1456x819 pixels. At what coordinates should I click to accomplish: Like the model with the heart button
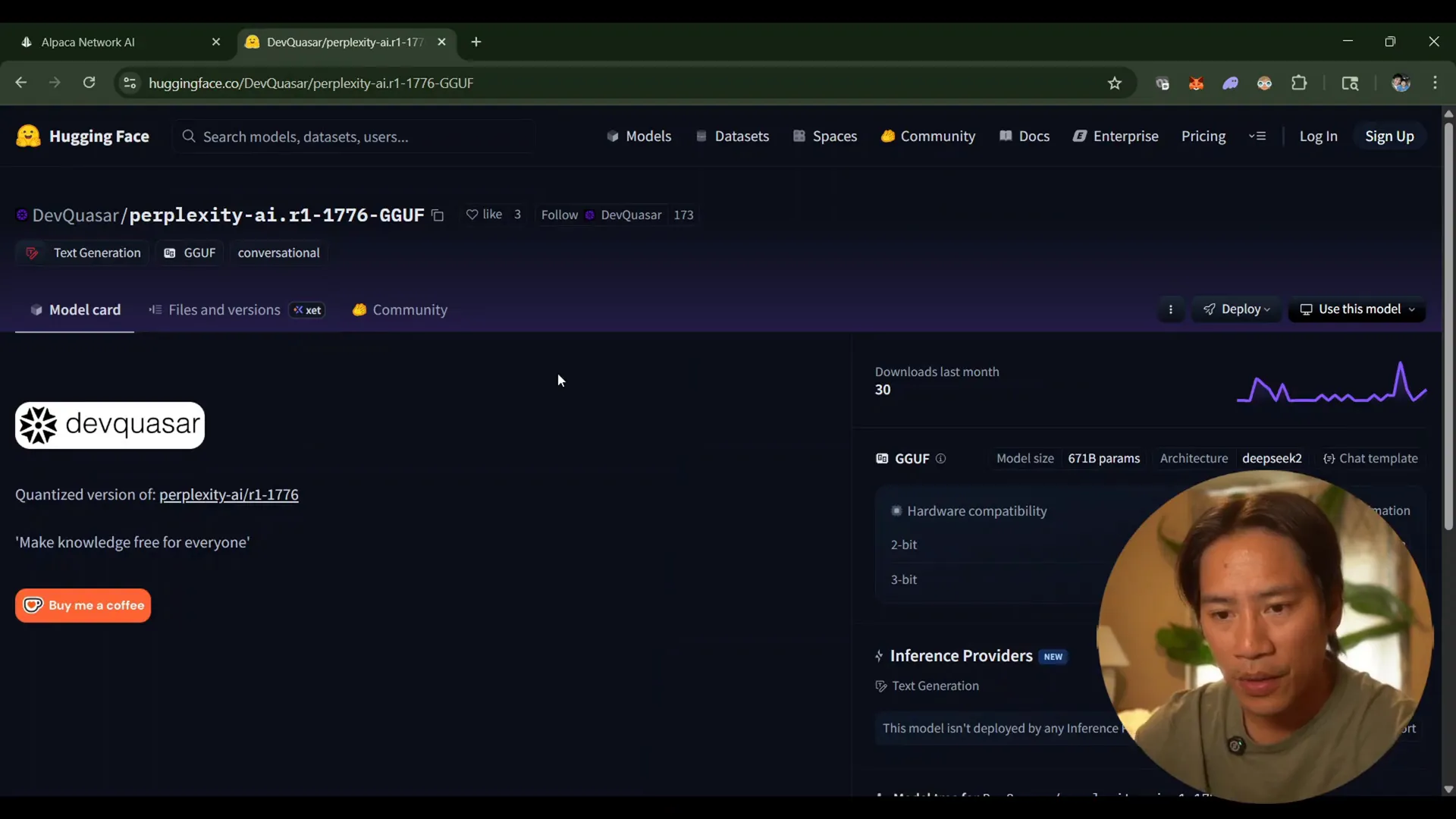point(483,215)
